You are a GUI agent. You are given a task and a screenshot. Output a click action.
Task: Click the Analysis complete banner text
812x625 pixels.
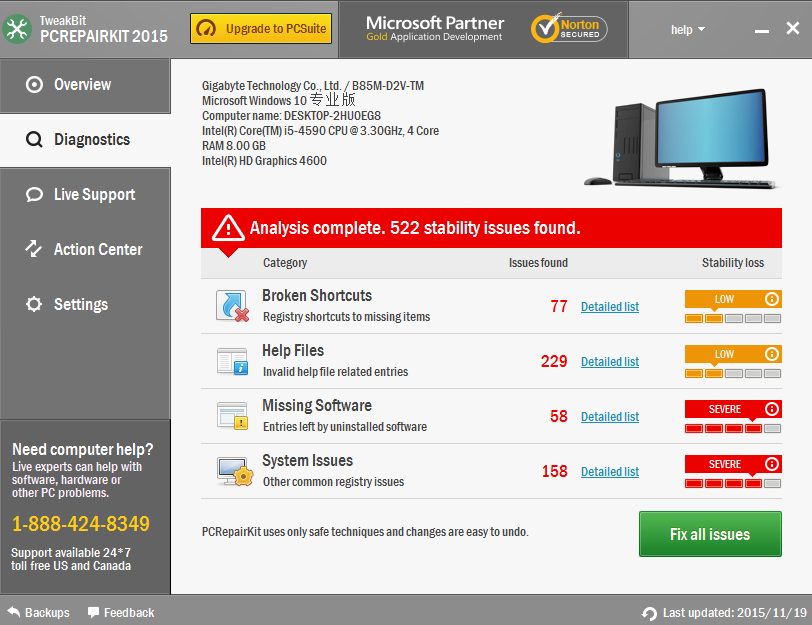coord(415,228)
